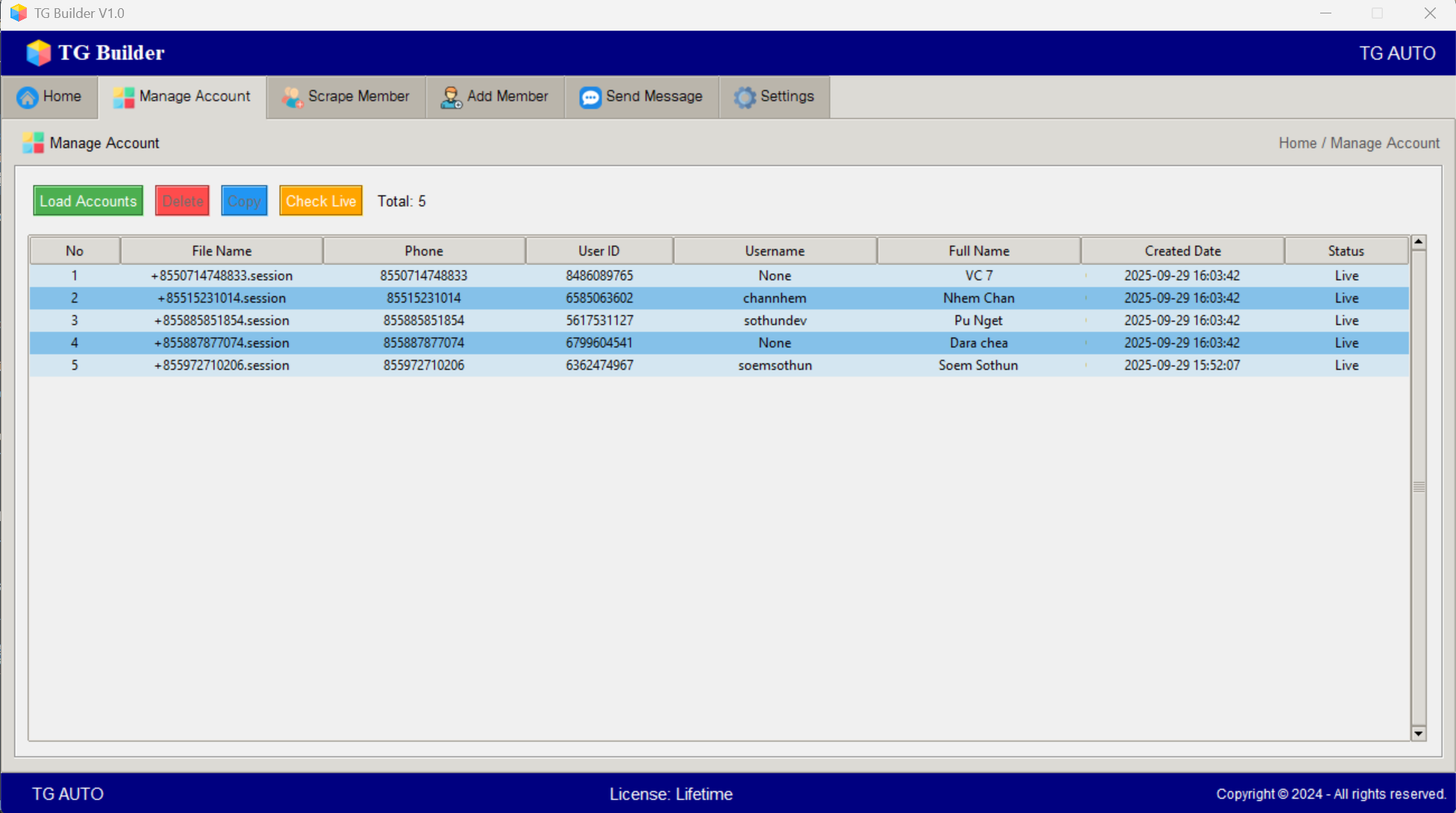Click the blue Copy button
Image resolution: width=1456 pixels, height=813 pixels.
click(x=244, y=201)
